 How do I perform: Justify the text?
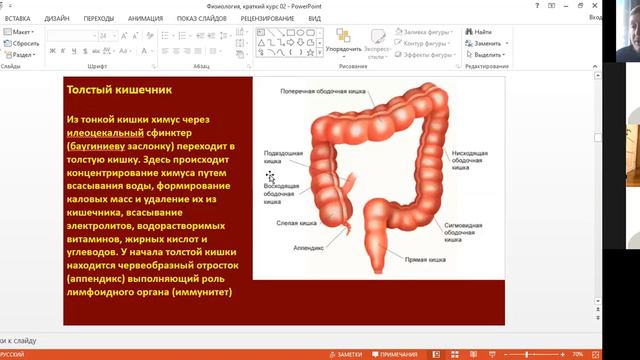point(198,51)
